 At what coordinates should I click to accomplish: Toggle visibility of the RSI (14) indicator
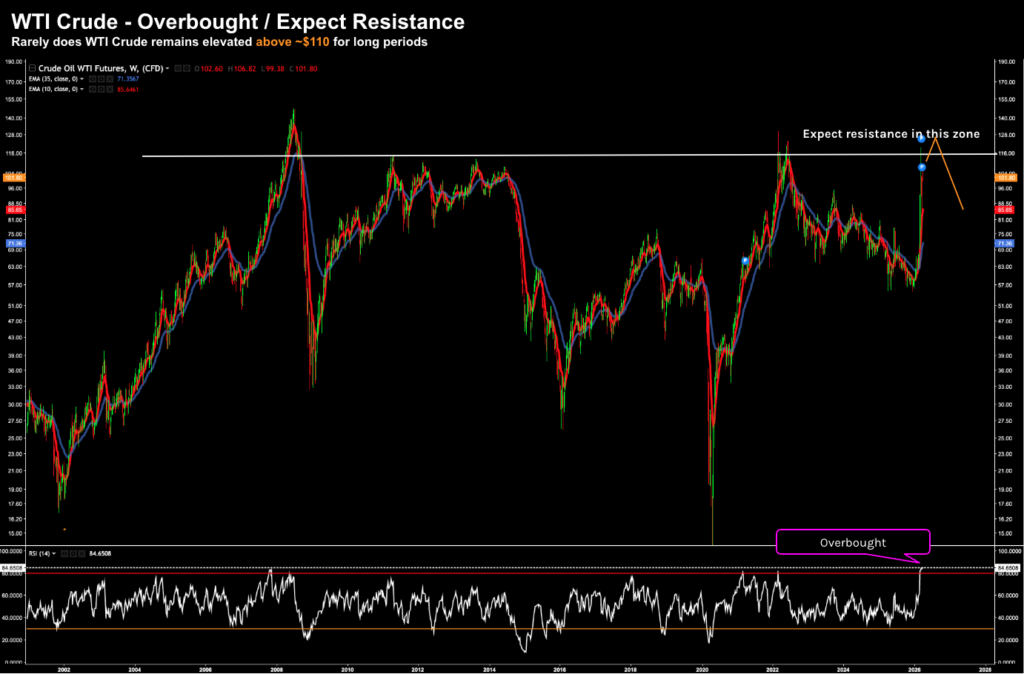[x=64, y=553]
